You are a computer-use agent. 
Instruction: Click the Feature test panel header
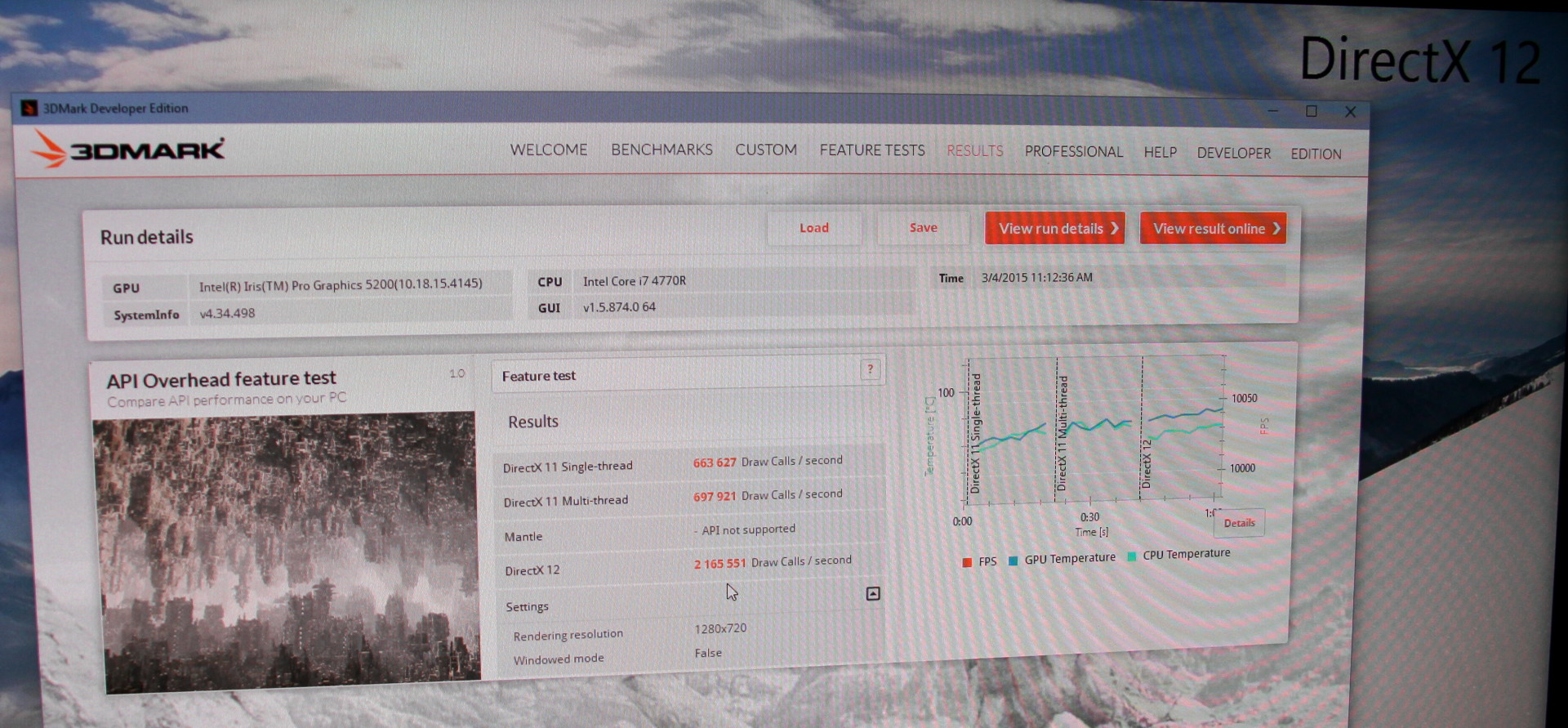click(688, 374)
